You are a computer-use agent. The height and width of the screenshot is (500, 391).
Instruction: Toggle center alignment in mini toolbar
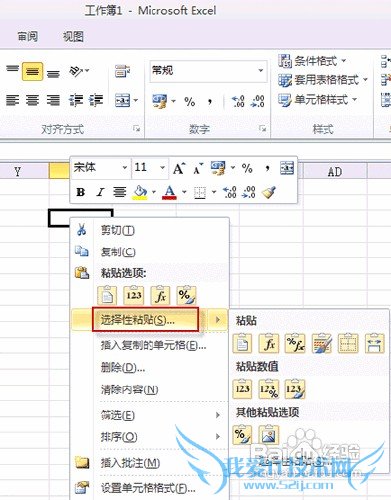(119, 192)
